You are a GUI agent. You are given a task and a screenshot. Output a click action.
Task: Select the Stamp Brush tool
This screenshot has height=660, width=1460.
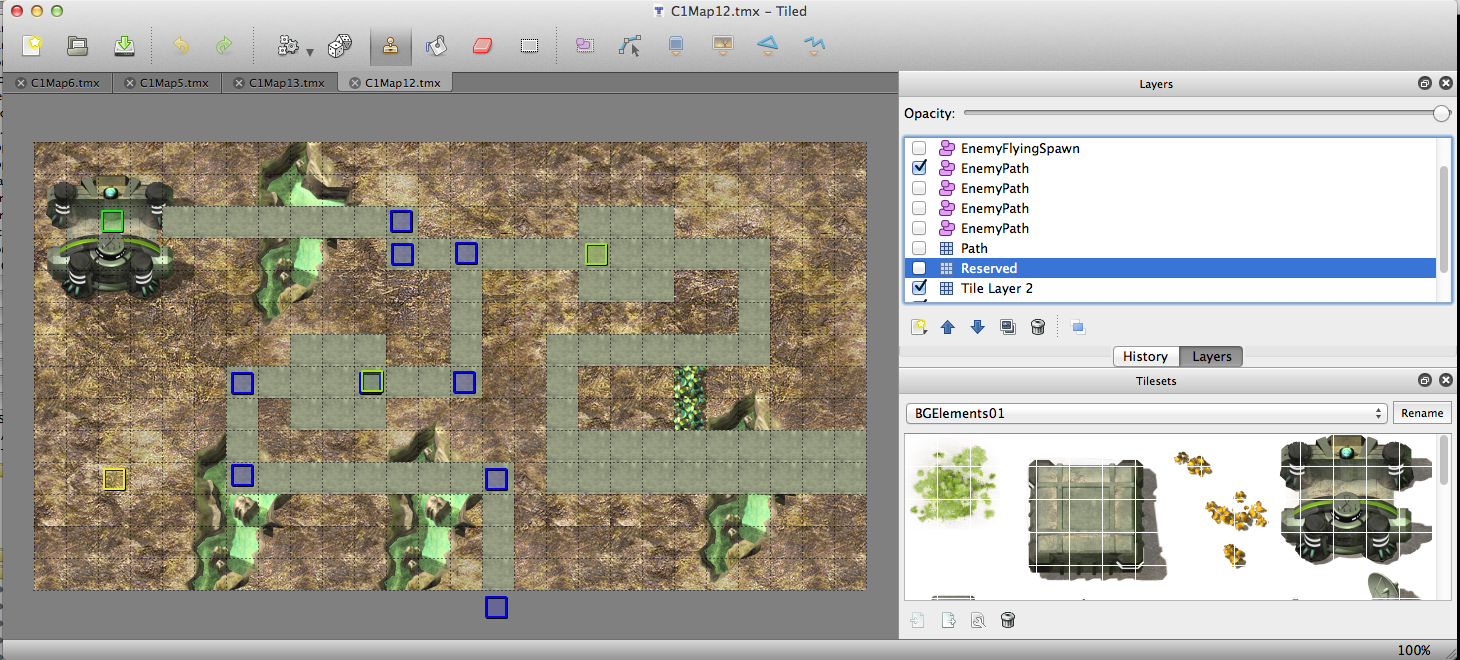pos(390,45)
